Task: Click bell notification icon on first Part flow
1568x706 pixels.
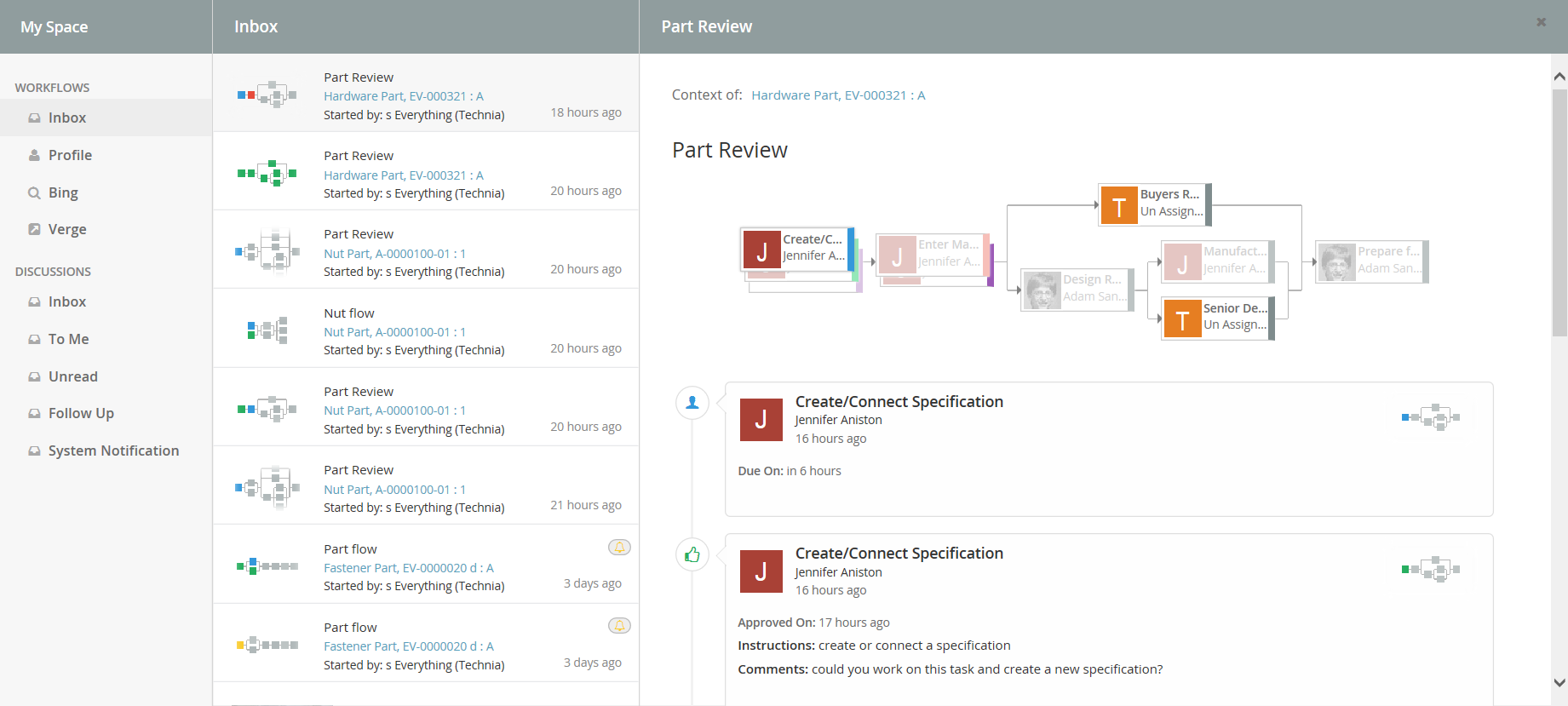Action: [619, 548]
